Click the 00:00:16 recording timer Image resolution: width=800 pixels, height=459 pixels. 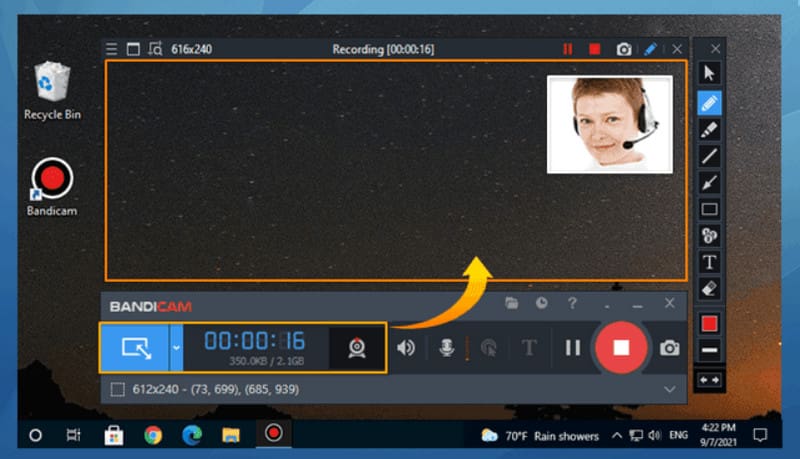(x=254, y=341)
